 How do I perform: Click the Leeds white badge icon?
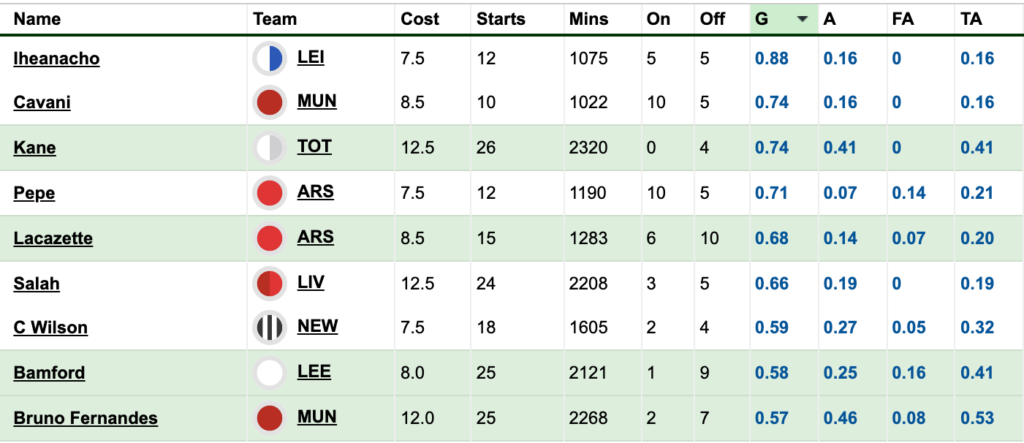(270, 373)
